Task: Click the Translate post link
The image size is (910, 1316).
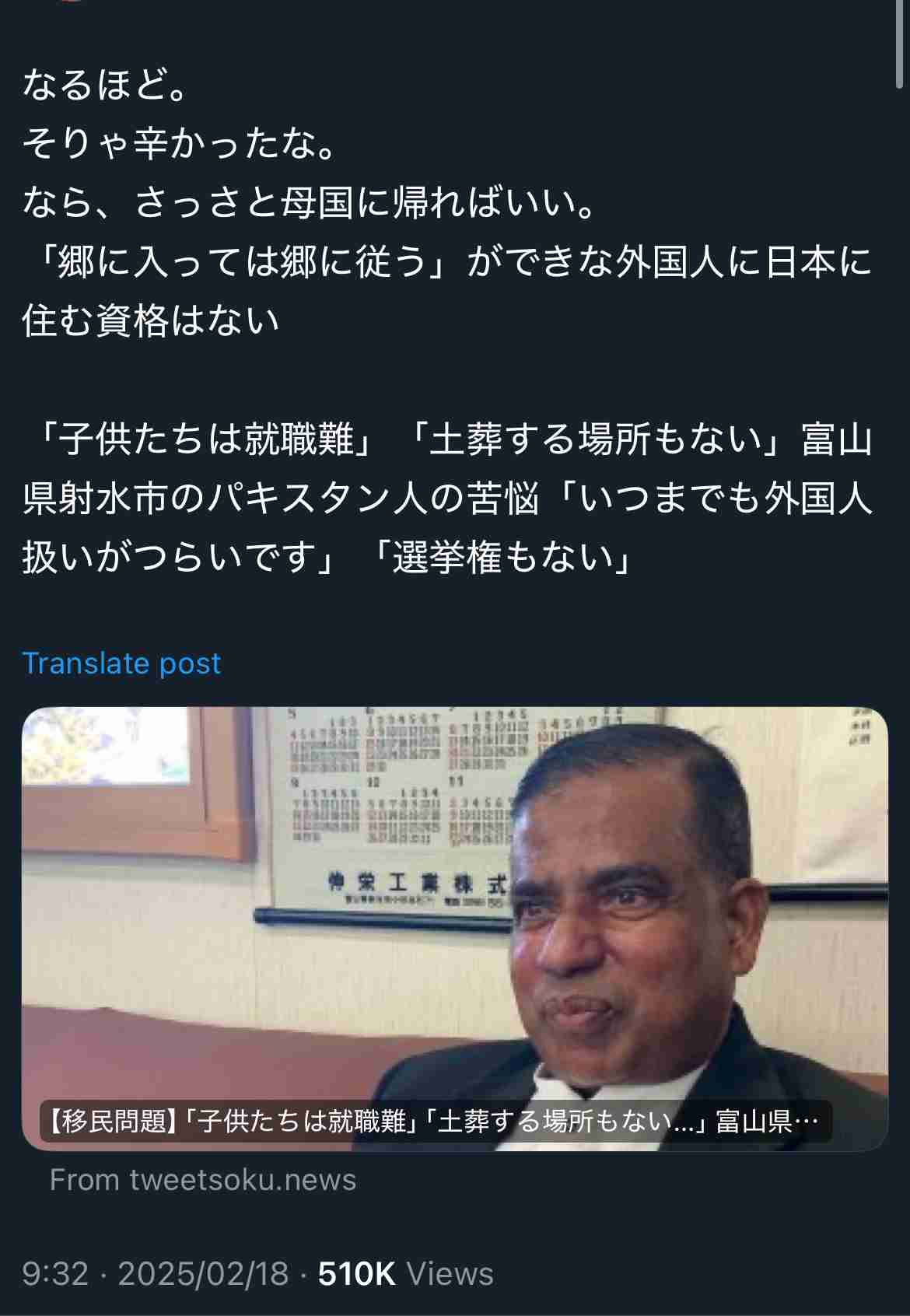Action: [121, 663]
